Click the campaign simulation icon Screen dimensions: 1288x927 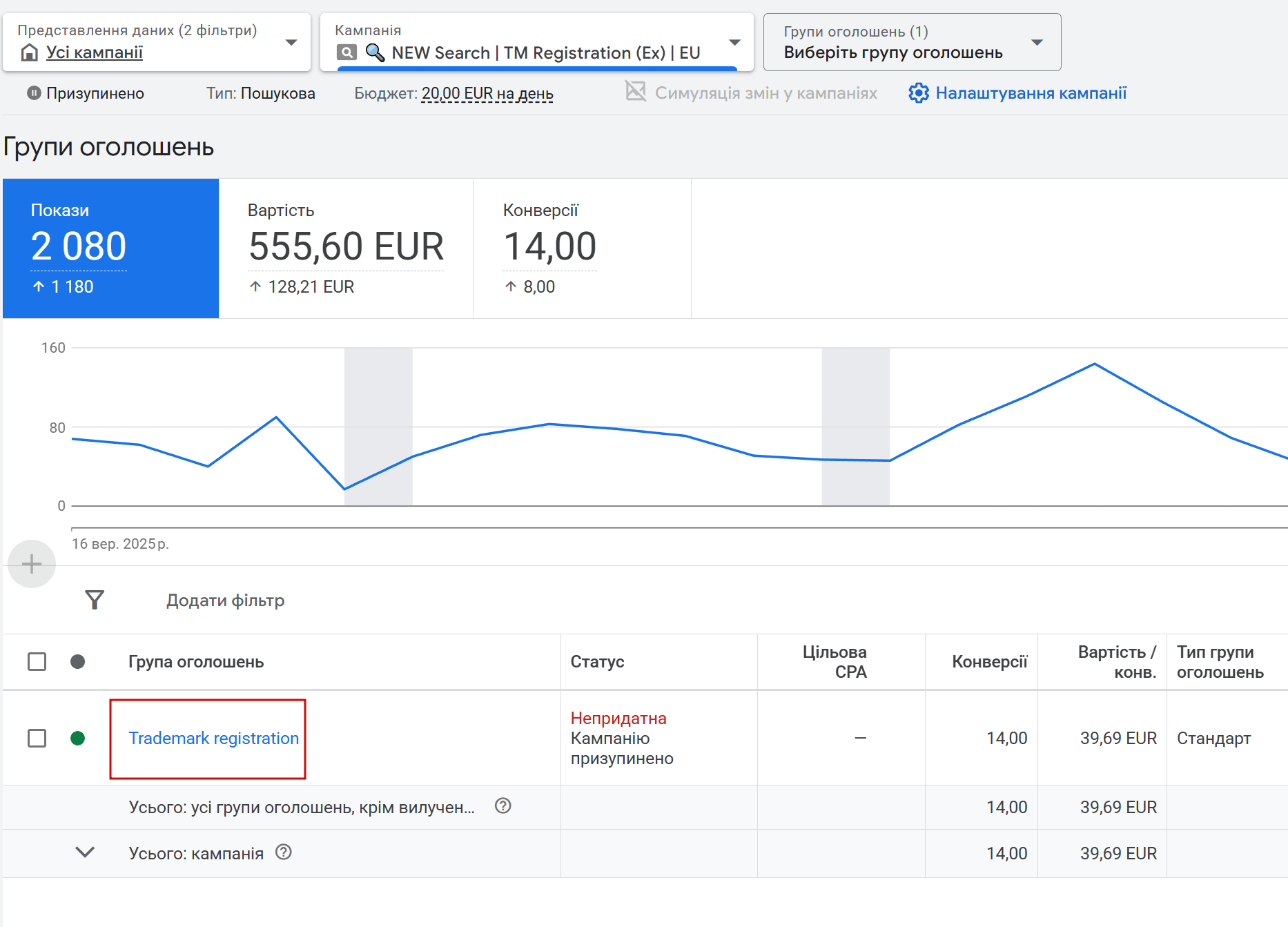pyautogui.click(x=635, y=92)
